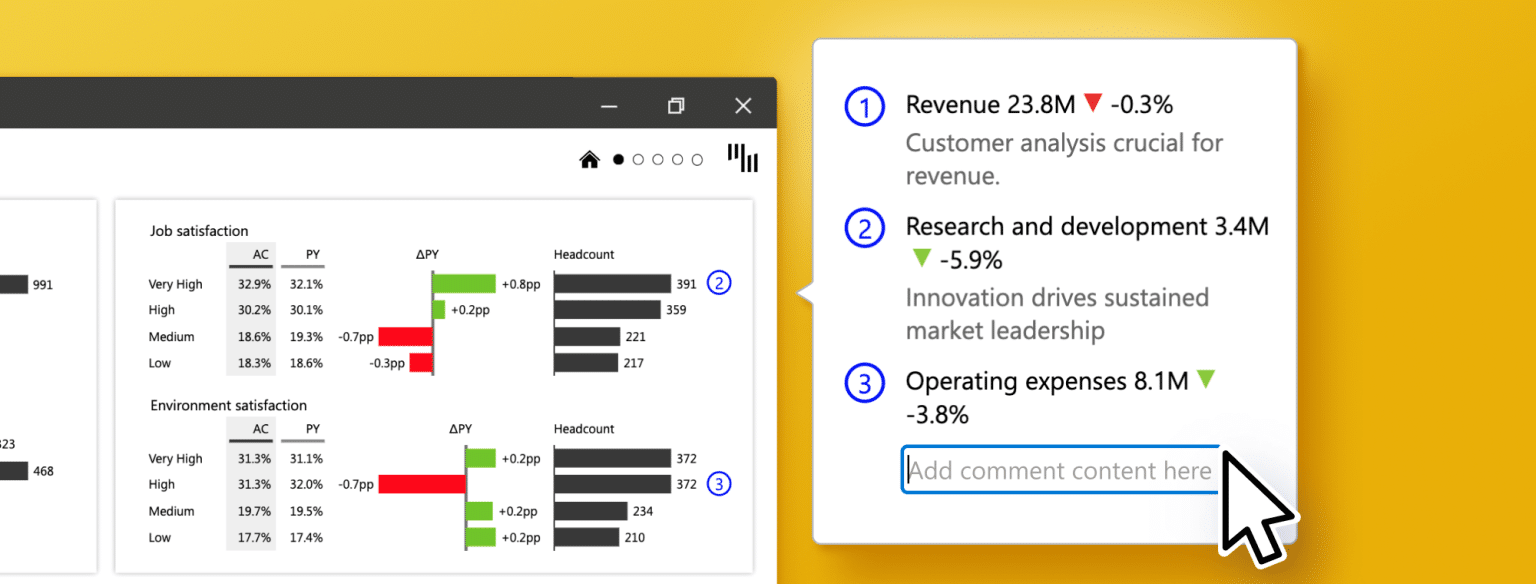Select the numbered circle 2 beside Research and development

[865, 229]
